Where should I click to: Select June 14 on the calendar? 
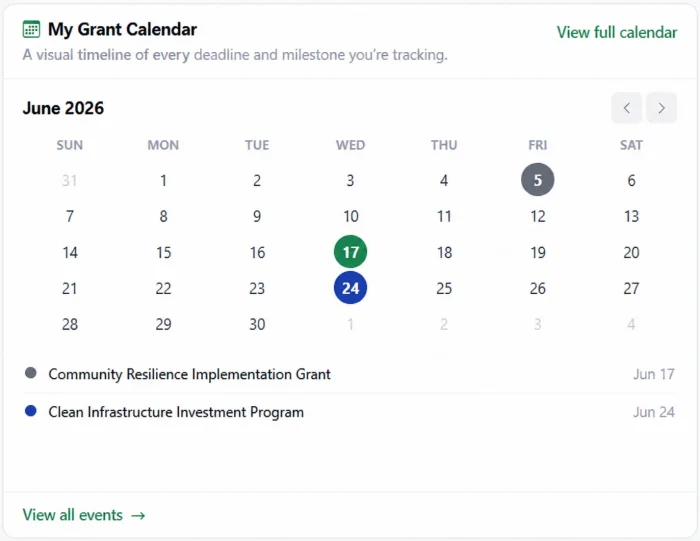[70, 252]
